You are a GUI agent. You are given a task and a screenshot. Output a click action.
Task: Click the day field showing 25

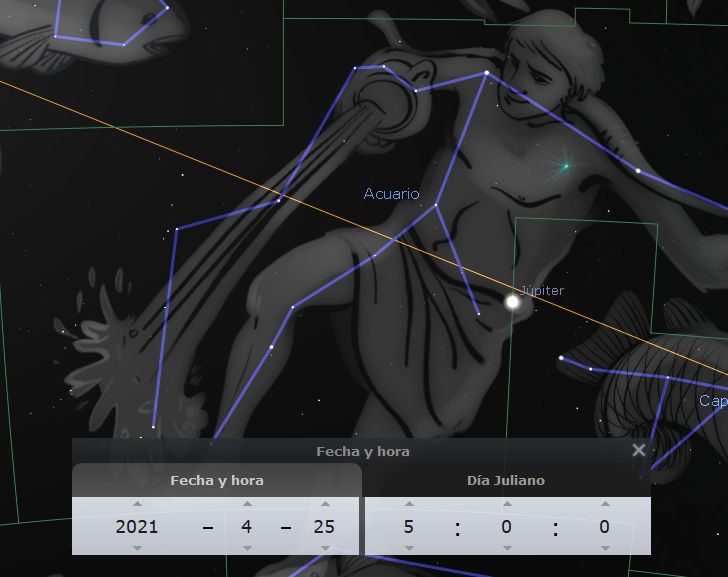click(x=323, y=526)
